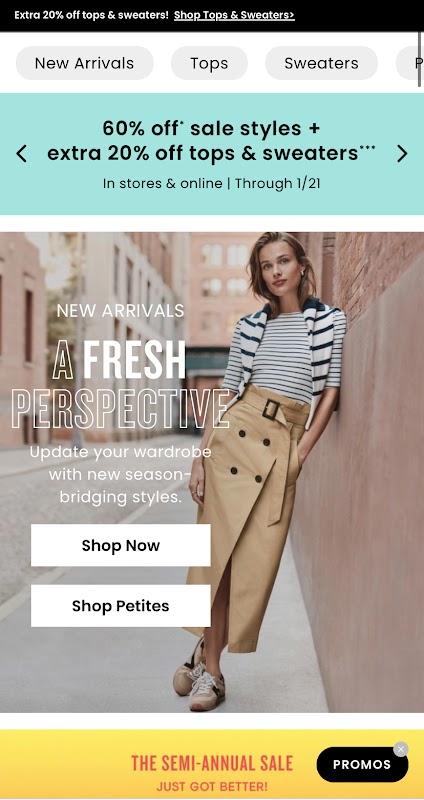Open the 60% off sale styles banner
424x800 pixels.
tap(211, 140)
